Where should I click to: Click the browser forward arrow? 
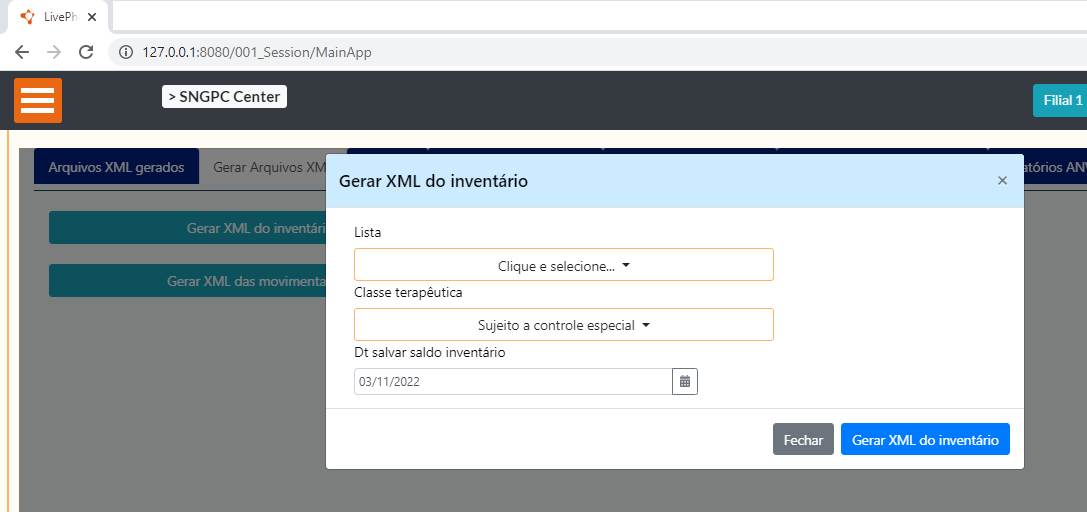tap(54, 52)
